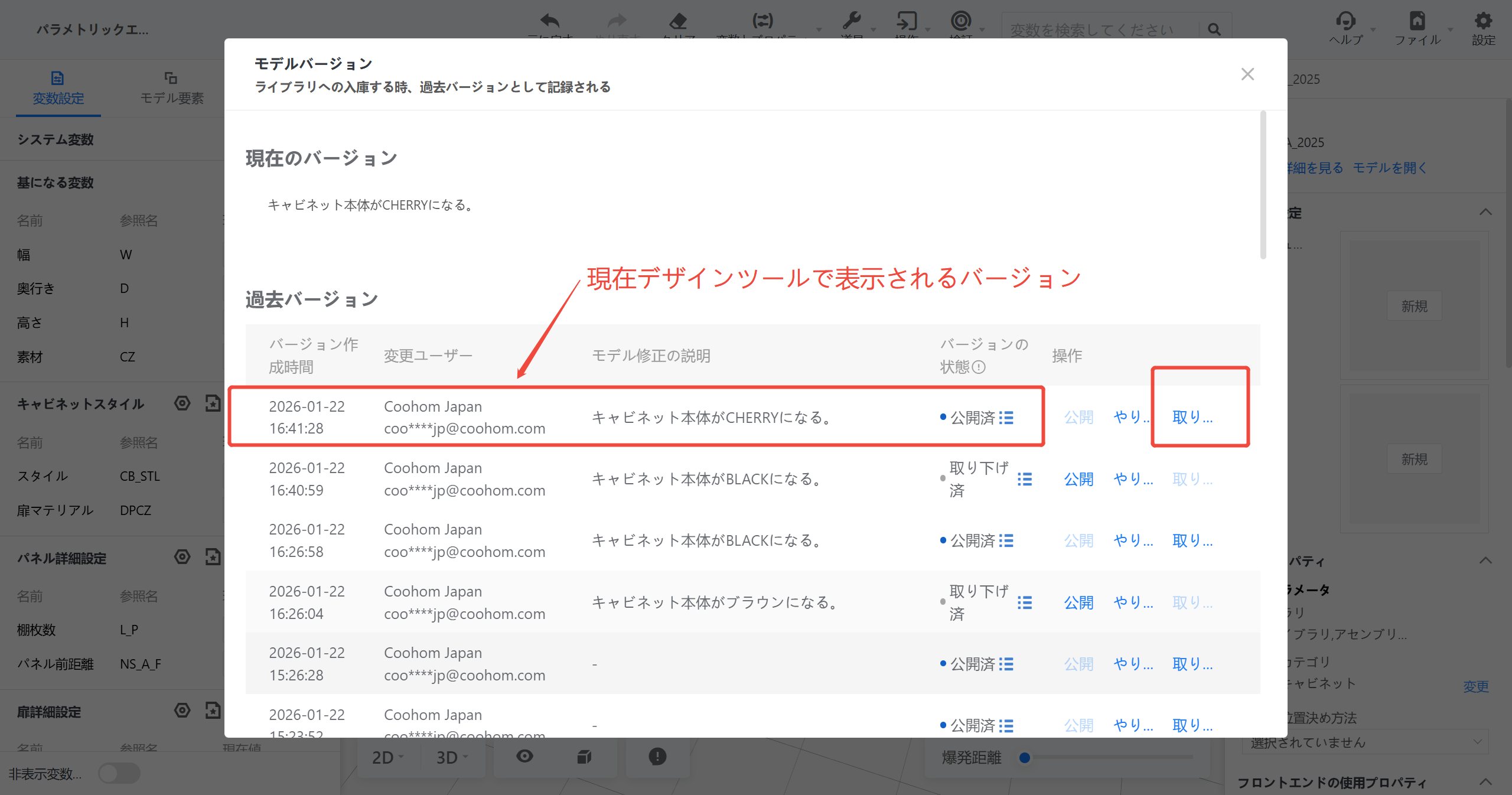Open list icon for the 16:26:04 version

1025,603
